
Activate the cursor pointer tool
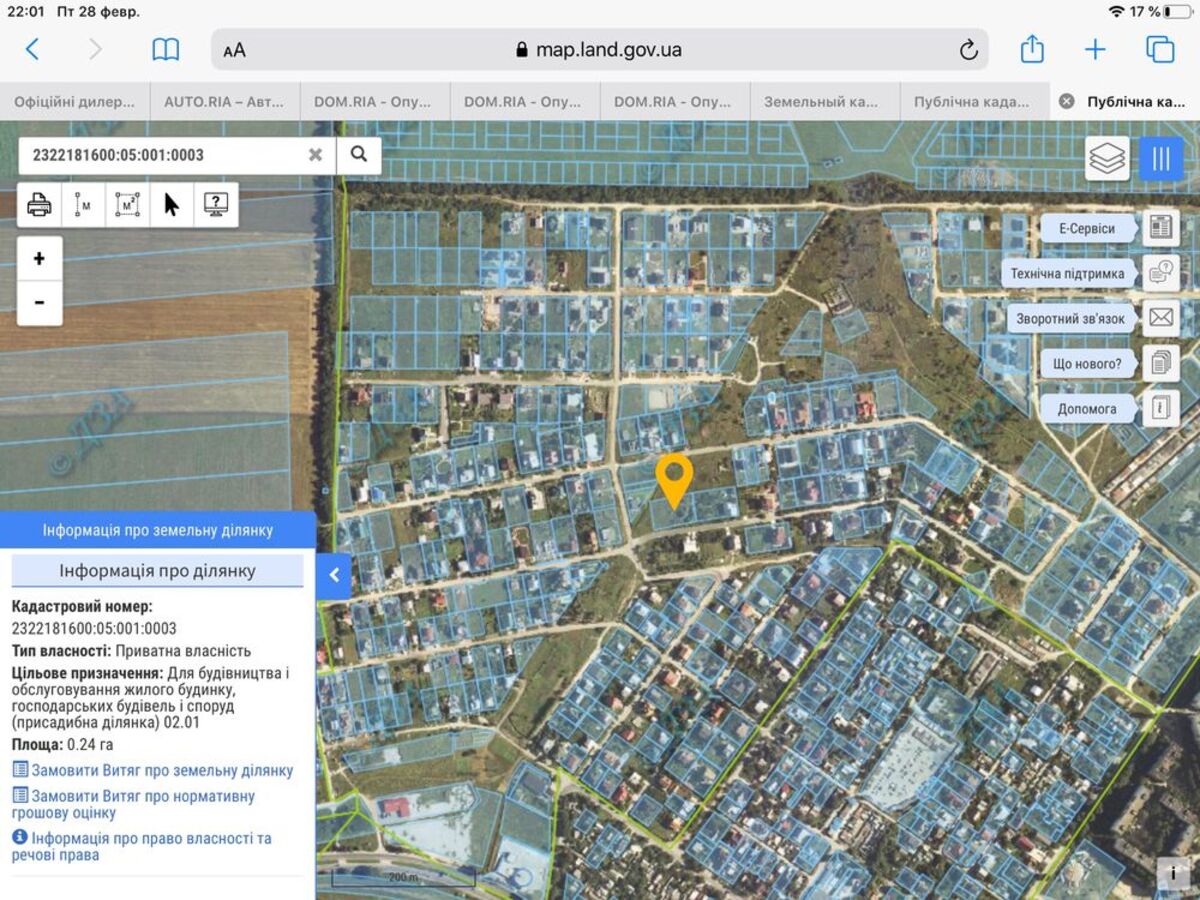click(x=171, y=205)
